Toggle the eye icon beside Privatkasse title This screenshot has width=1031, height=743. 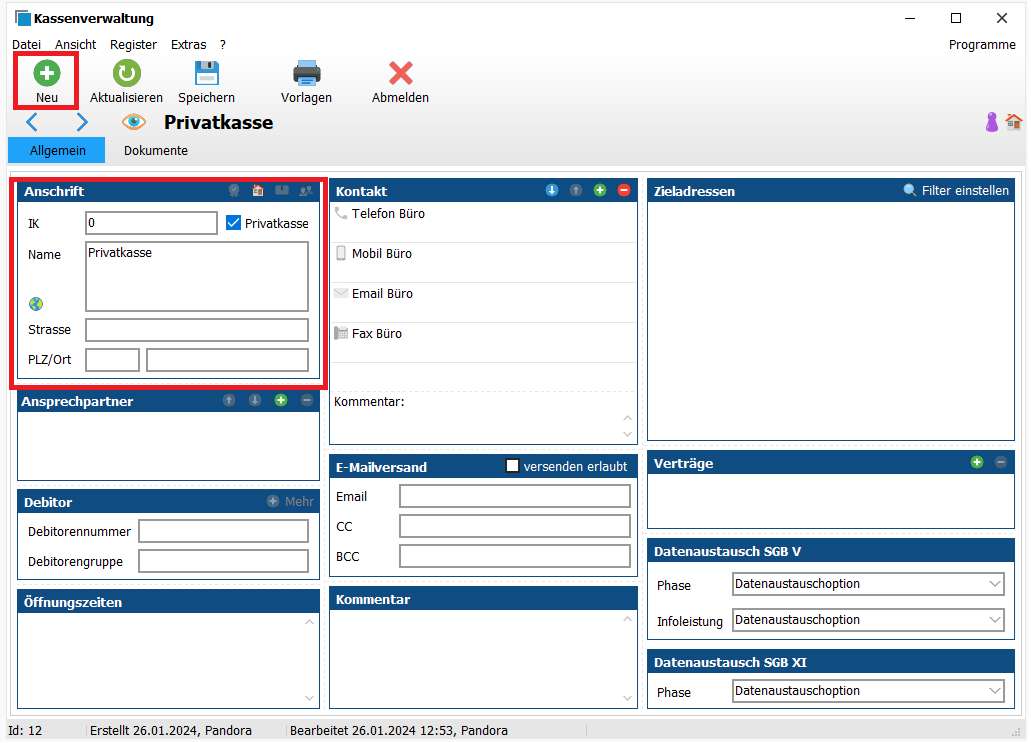pyautogui.click(x=133, y=122)
